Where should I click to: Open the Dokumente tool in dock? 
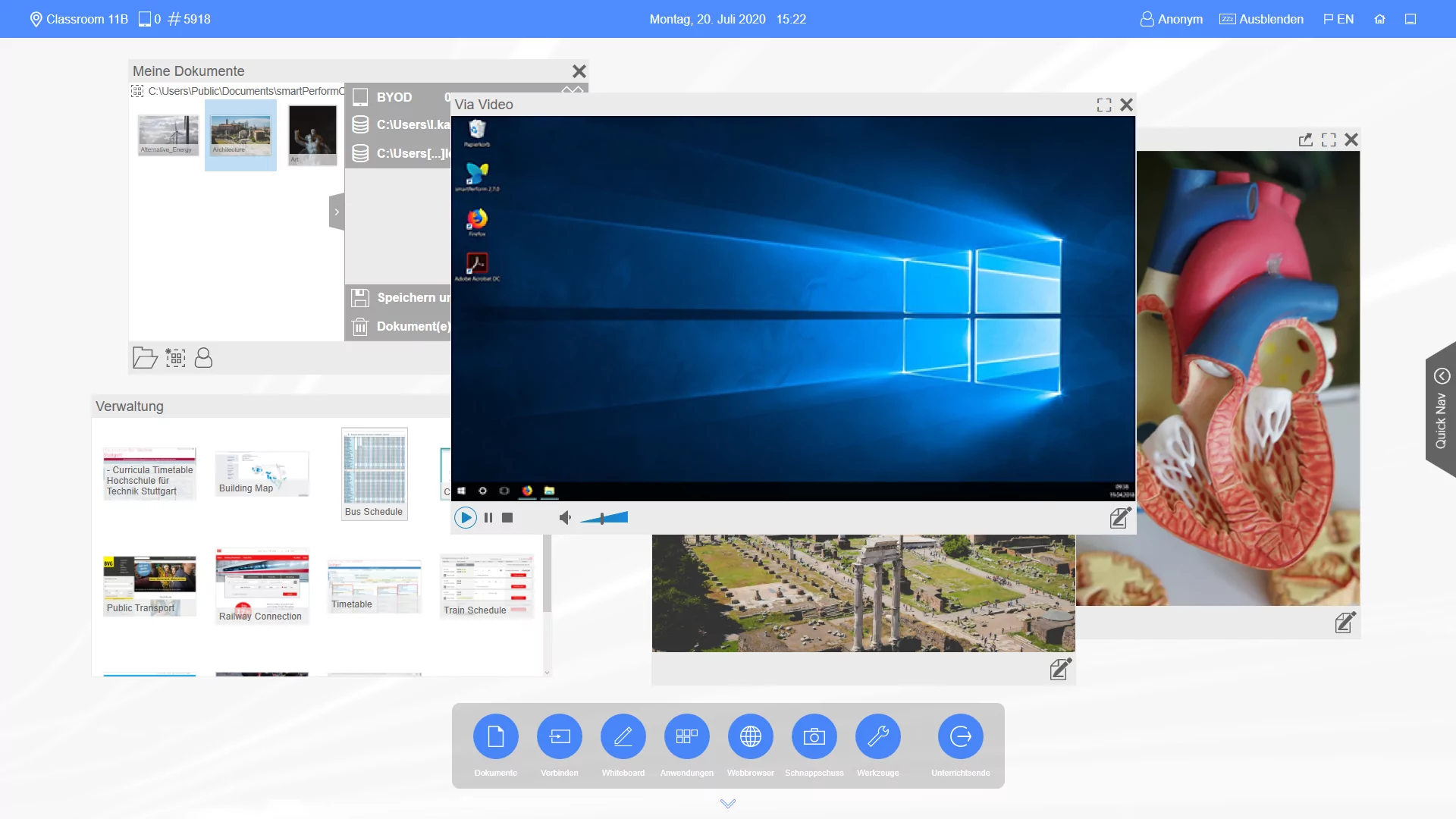coord(495,736)
